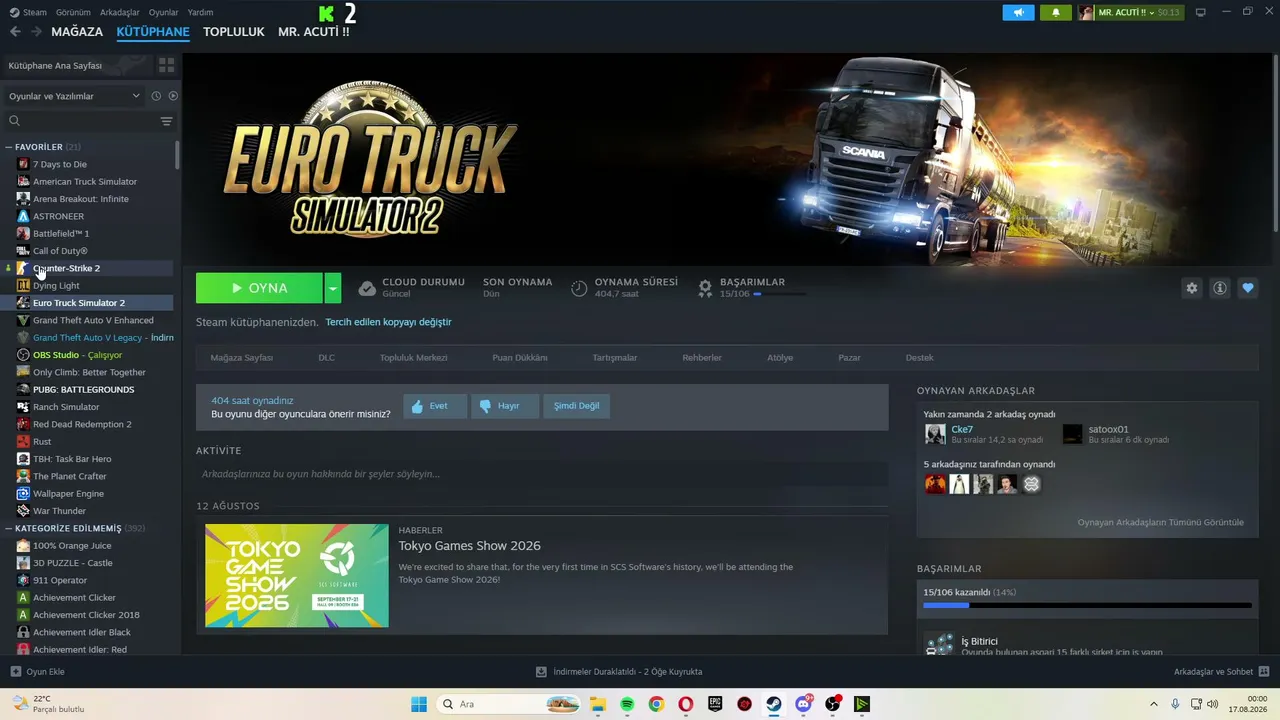The image size is (1280, 720).
Task: Open Opera browser from the taskbar
Action: 685,704
